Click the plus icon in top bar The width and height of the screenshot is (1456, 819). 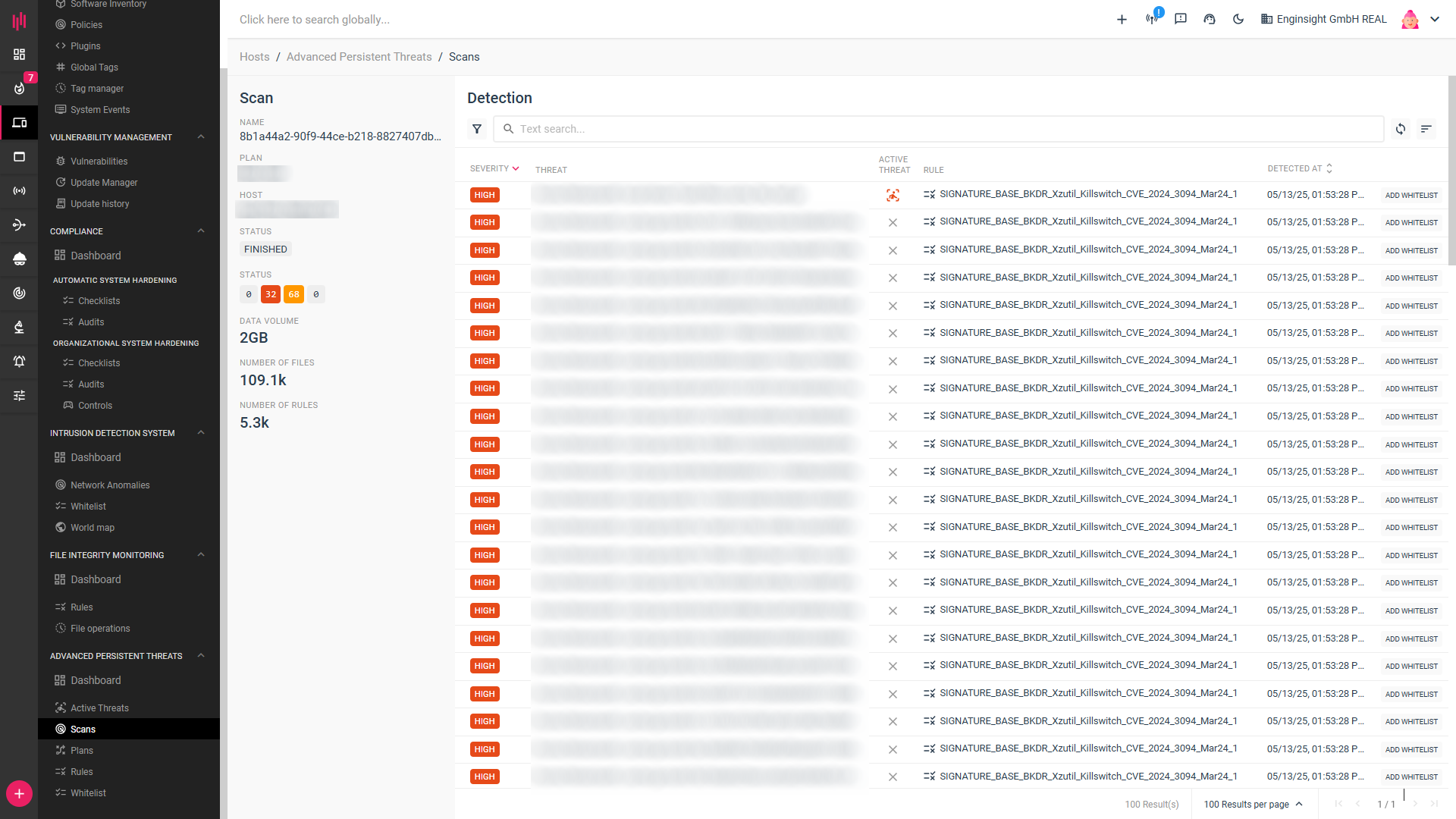1122,20
